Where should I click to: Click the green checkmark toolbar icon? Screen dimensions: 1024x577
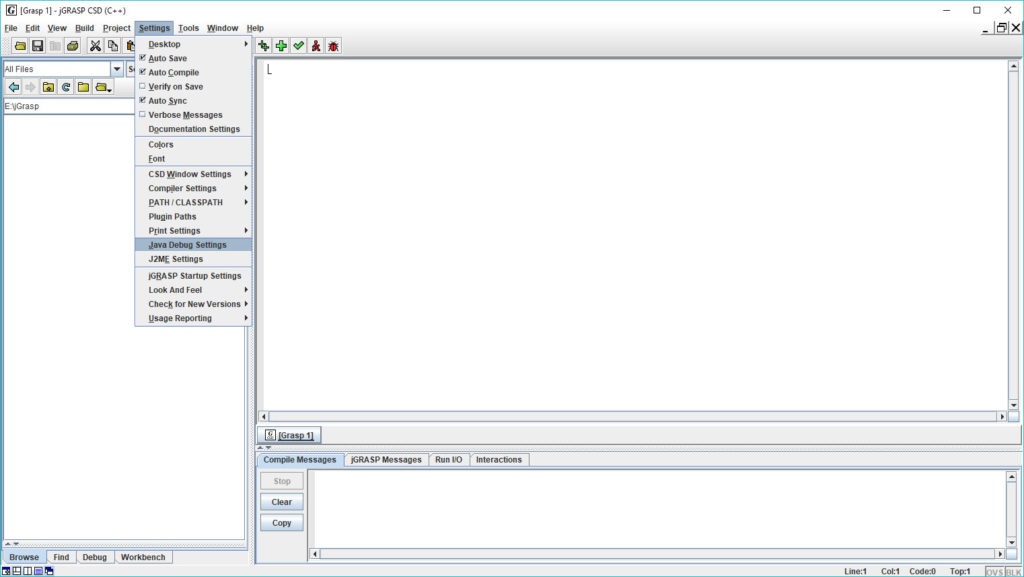[x=298, y=46]
